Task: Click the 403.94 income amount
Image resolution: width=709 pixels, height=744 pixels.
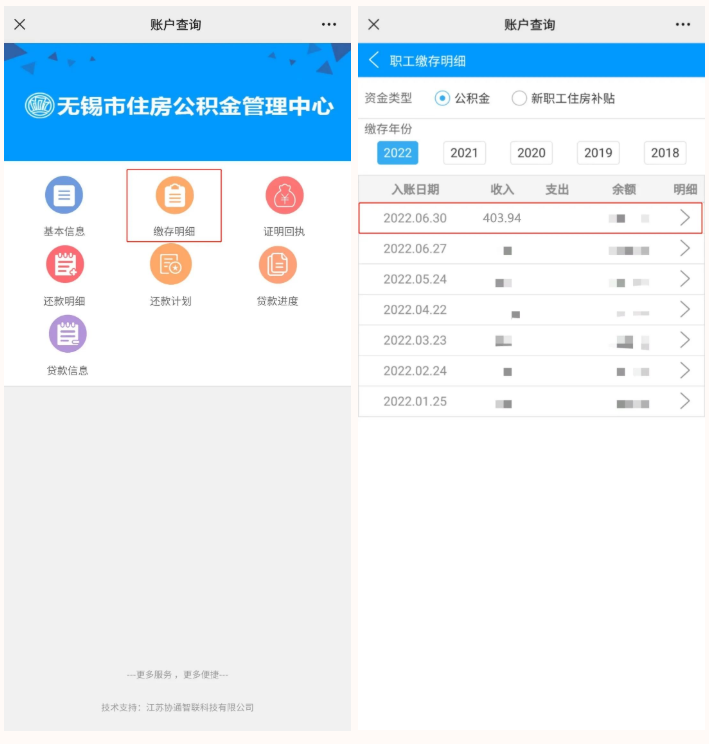Action: (x=502, y=218)
